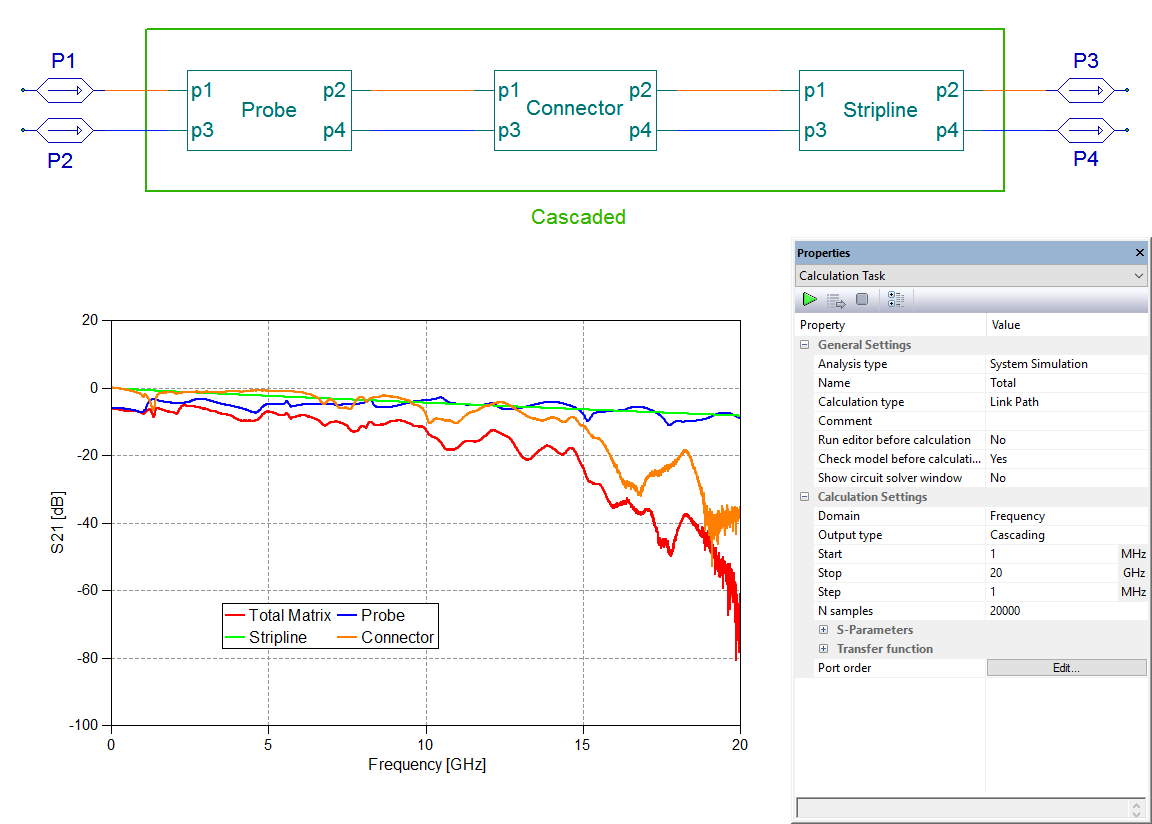Select the P3 port symbol
This screenshot has width=1152, height=824.
pyautogui.click(x=1085, y=91)
